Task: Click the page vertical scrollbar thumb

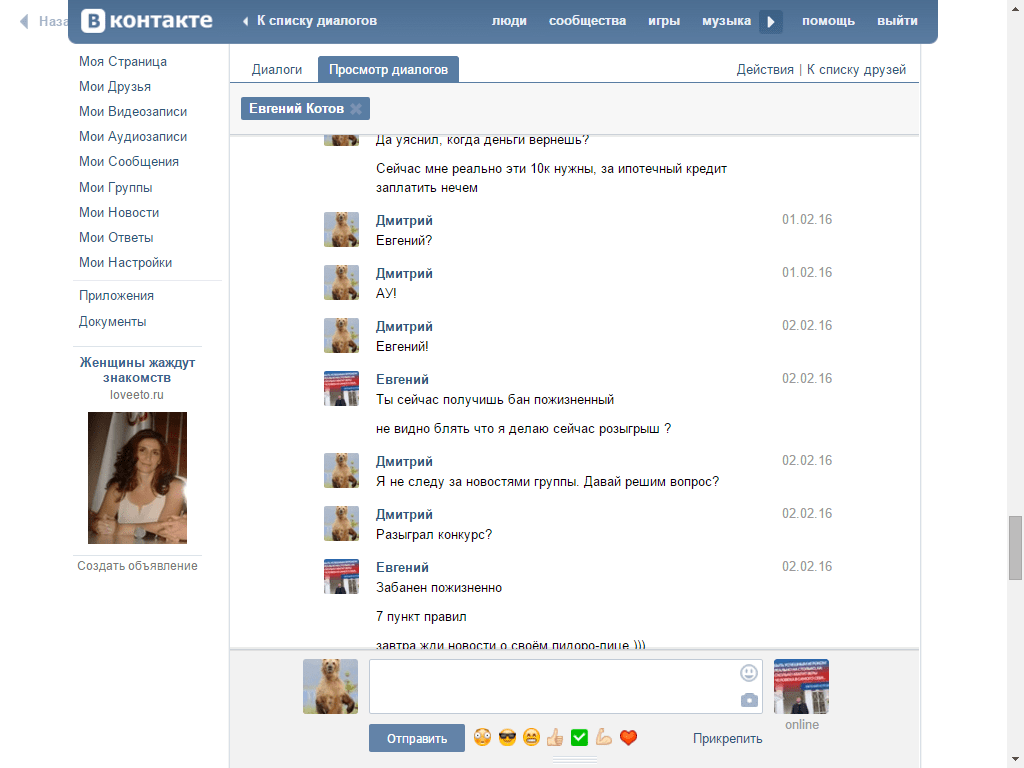Action: [x=1016, y=547]
